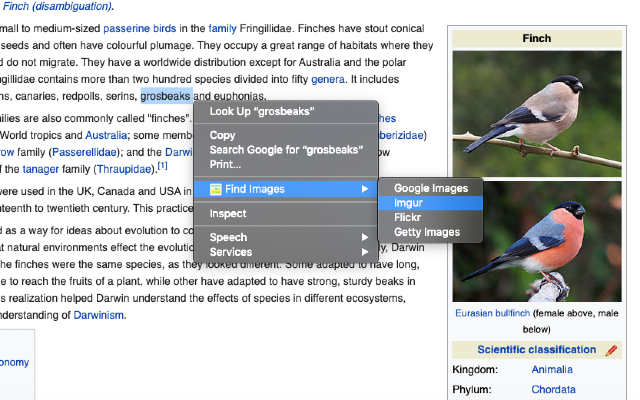Click Inspect in the context menu
The width and height of the screenshot is (640, 400).
[228, 213]
